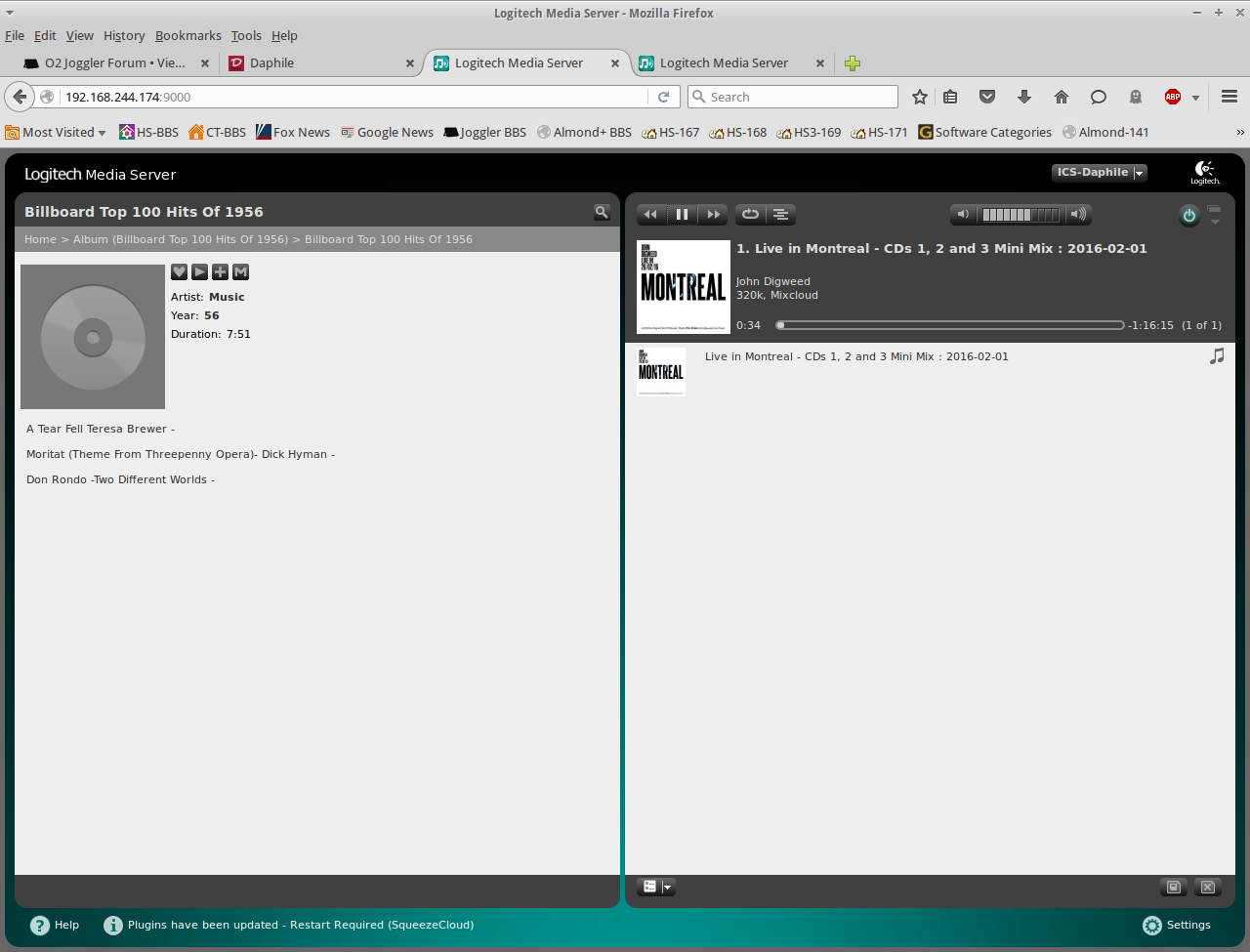Image resolution: width=1250 pixels, height=952 pixels.
Task: Open downloads with the down arrow icon
Action: [x=1024, y=97]
